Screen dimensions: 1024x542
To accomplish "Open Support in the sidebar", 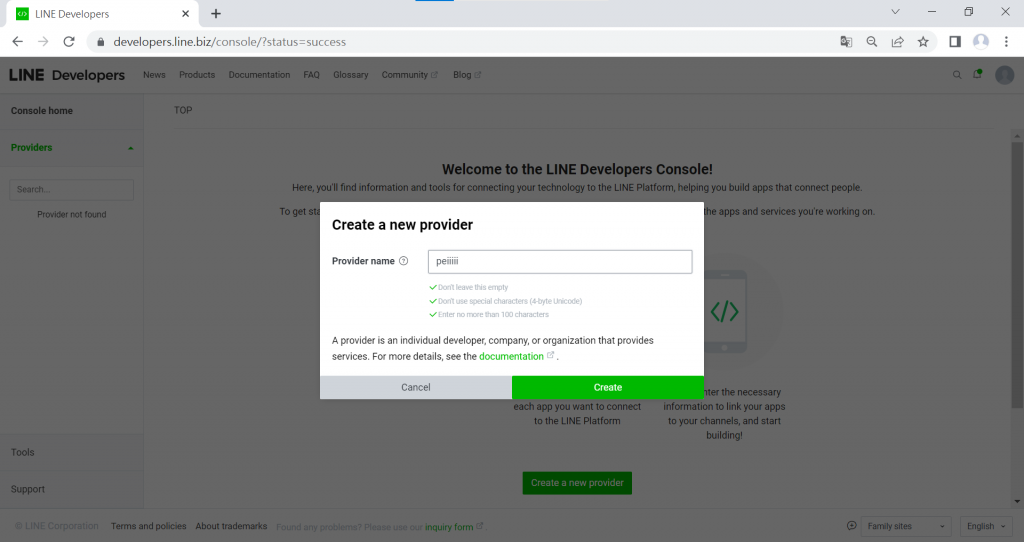I will pyautogui.click(x=28, y=489).
